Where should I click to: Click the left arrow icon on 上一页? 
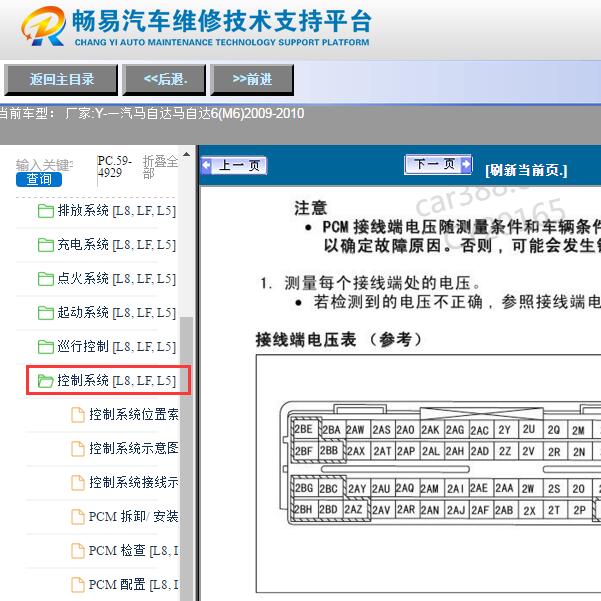[206, 166]
